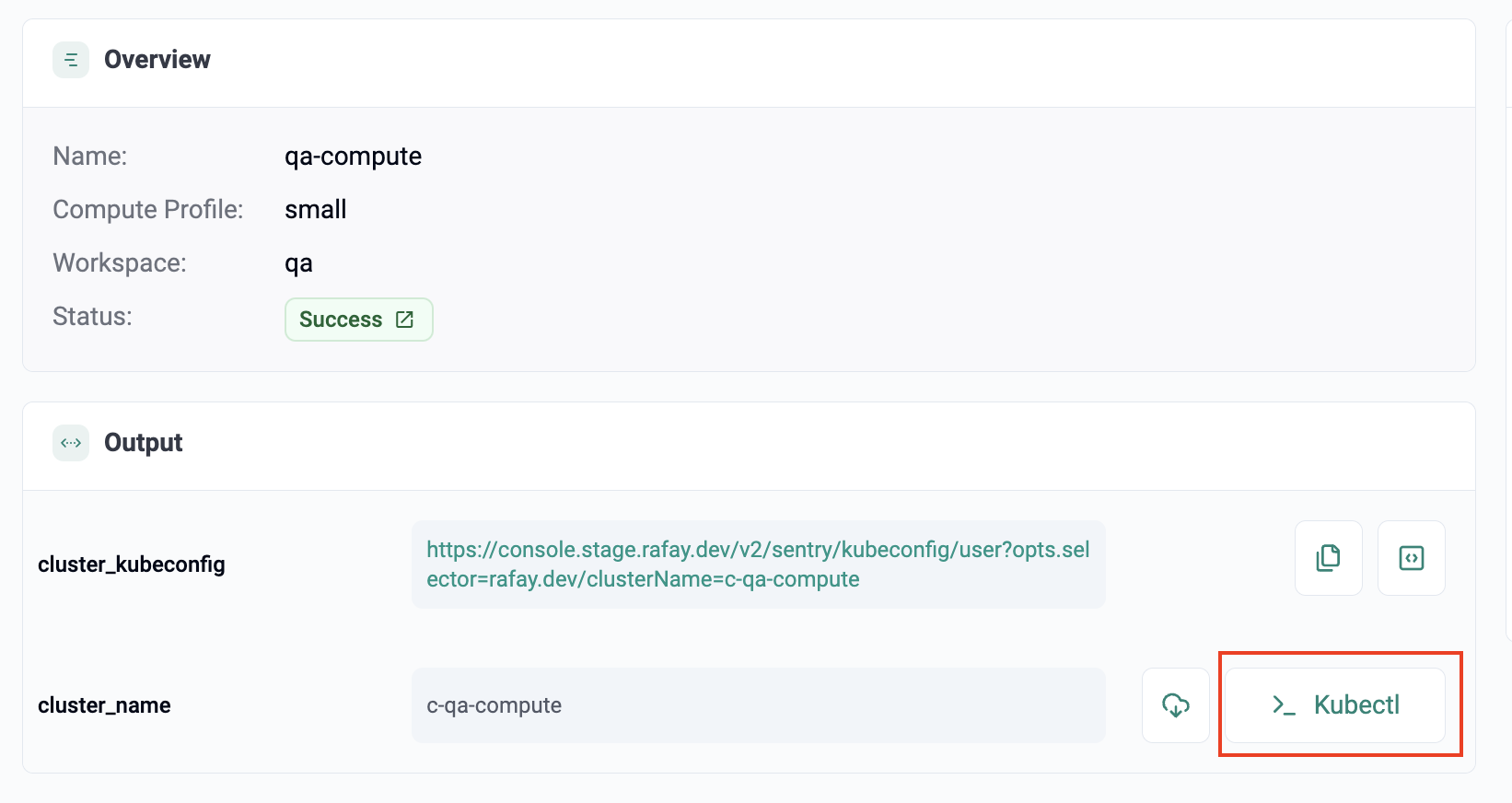The image size is (1512, 803).
Task: Download kubeconfig for cluster_name
Action: click(1175, 705)
